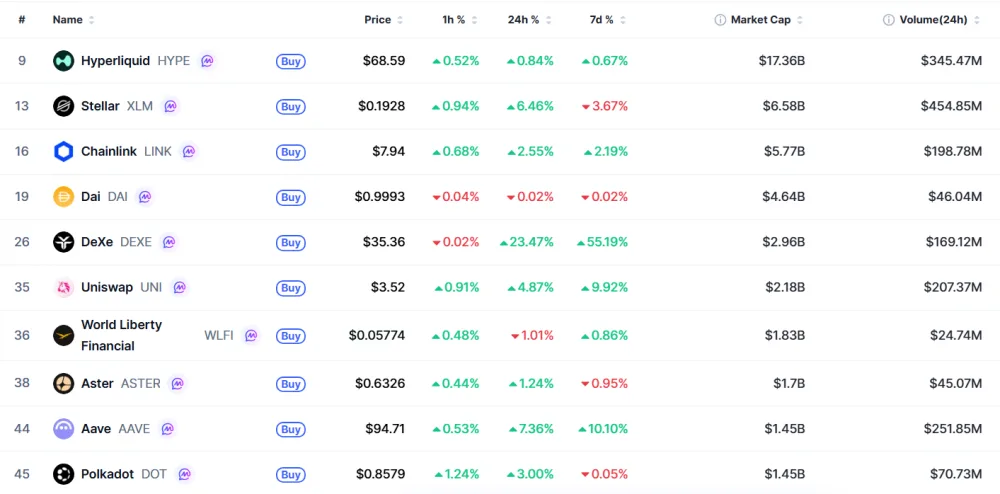This screenshot has height=494, width=1000.
Task: Click the Buy button for Aave
Action: (x=291, y=430)
